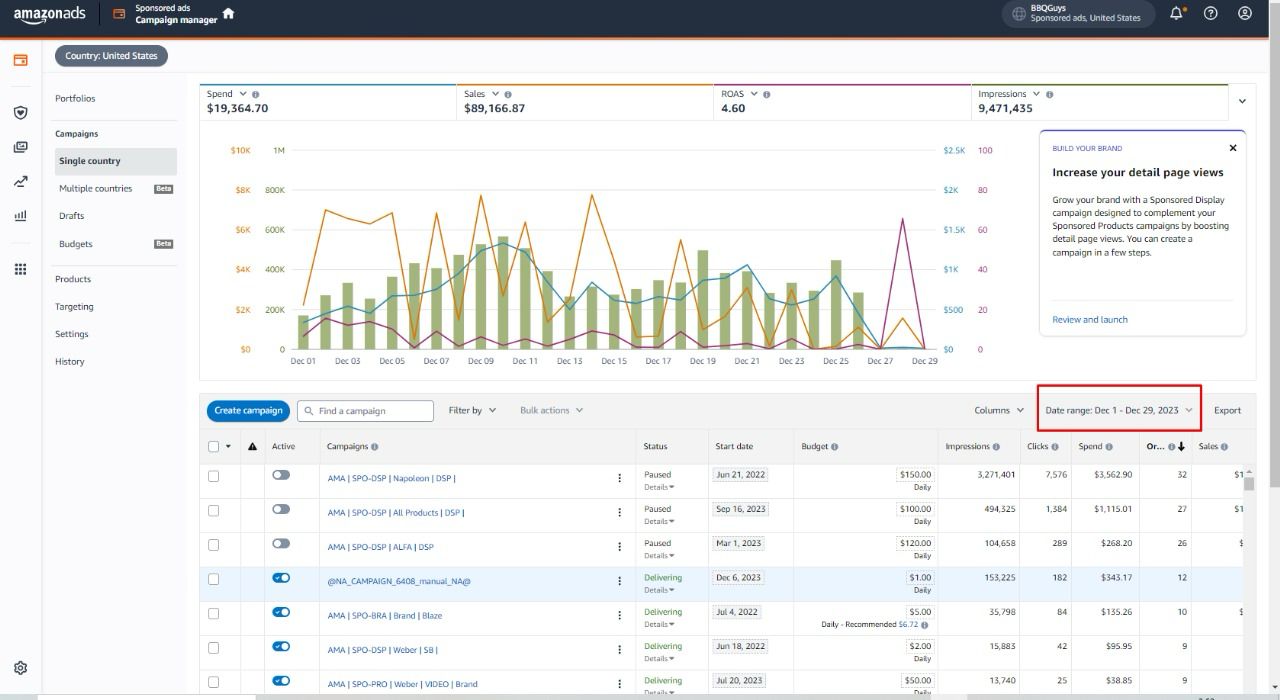This screenshot has width=1280, height=700.
Task: Sort by the Orders column header
Action: [1165, 447]
